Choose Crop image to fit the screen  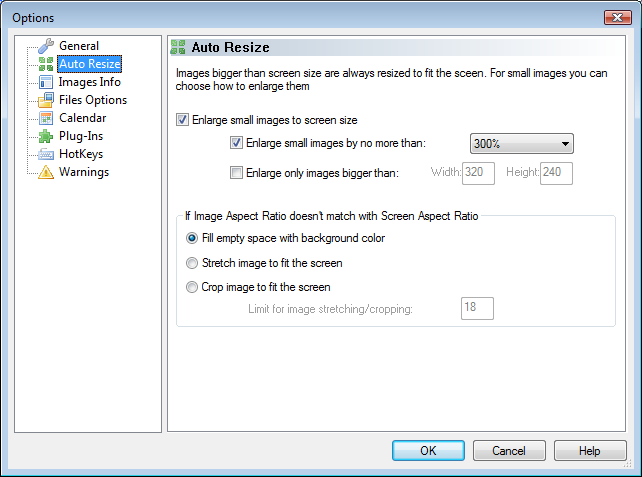point(192,287)
